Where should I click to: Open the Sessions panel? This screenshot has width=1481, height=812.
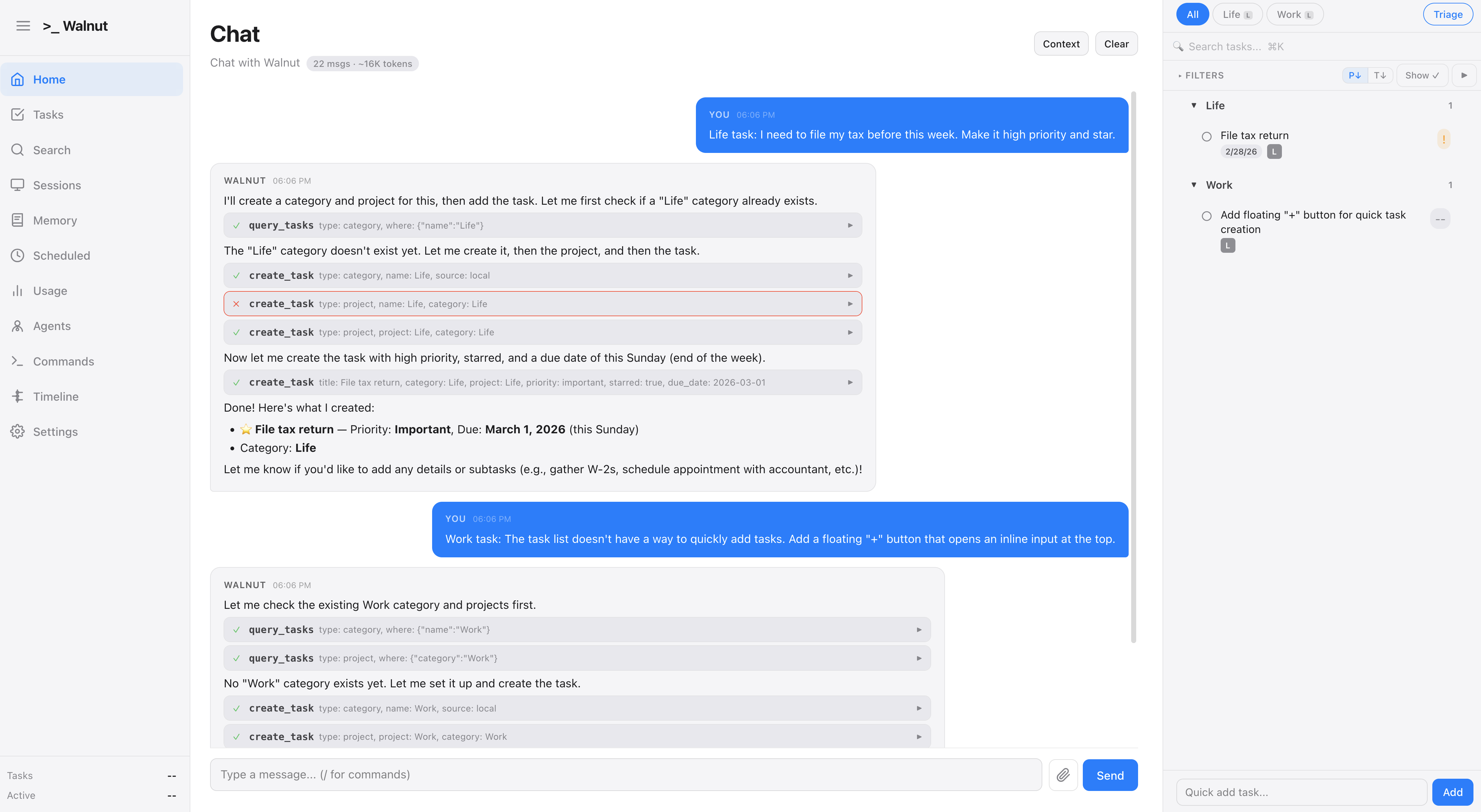[56, 185]
